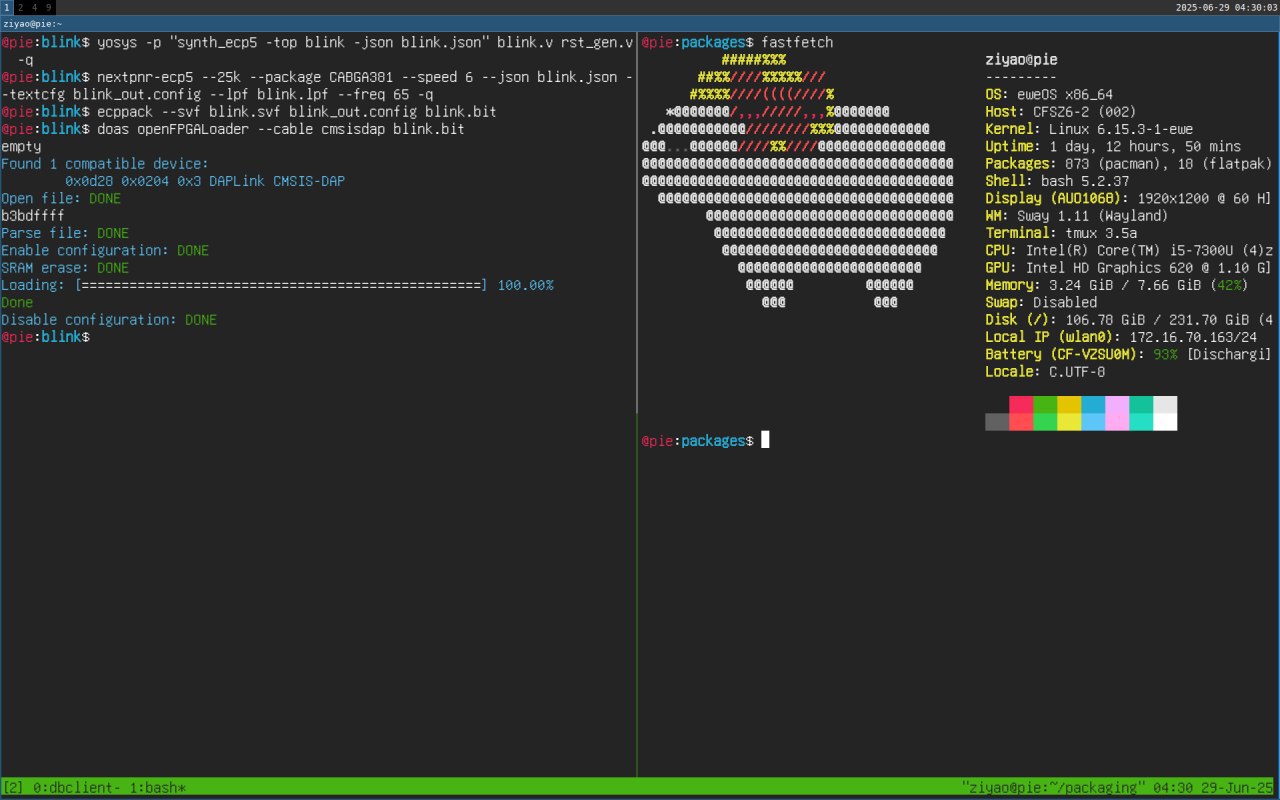Click the light pink color swatch
Image resolution: width=1280 pixels, height=800 pixels.
click(x=1116, y=404)
